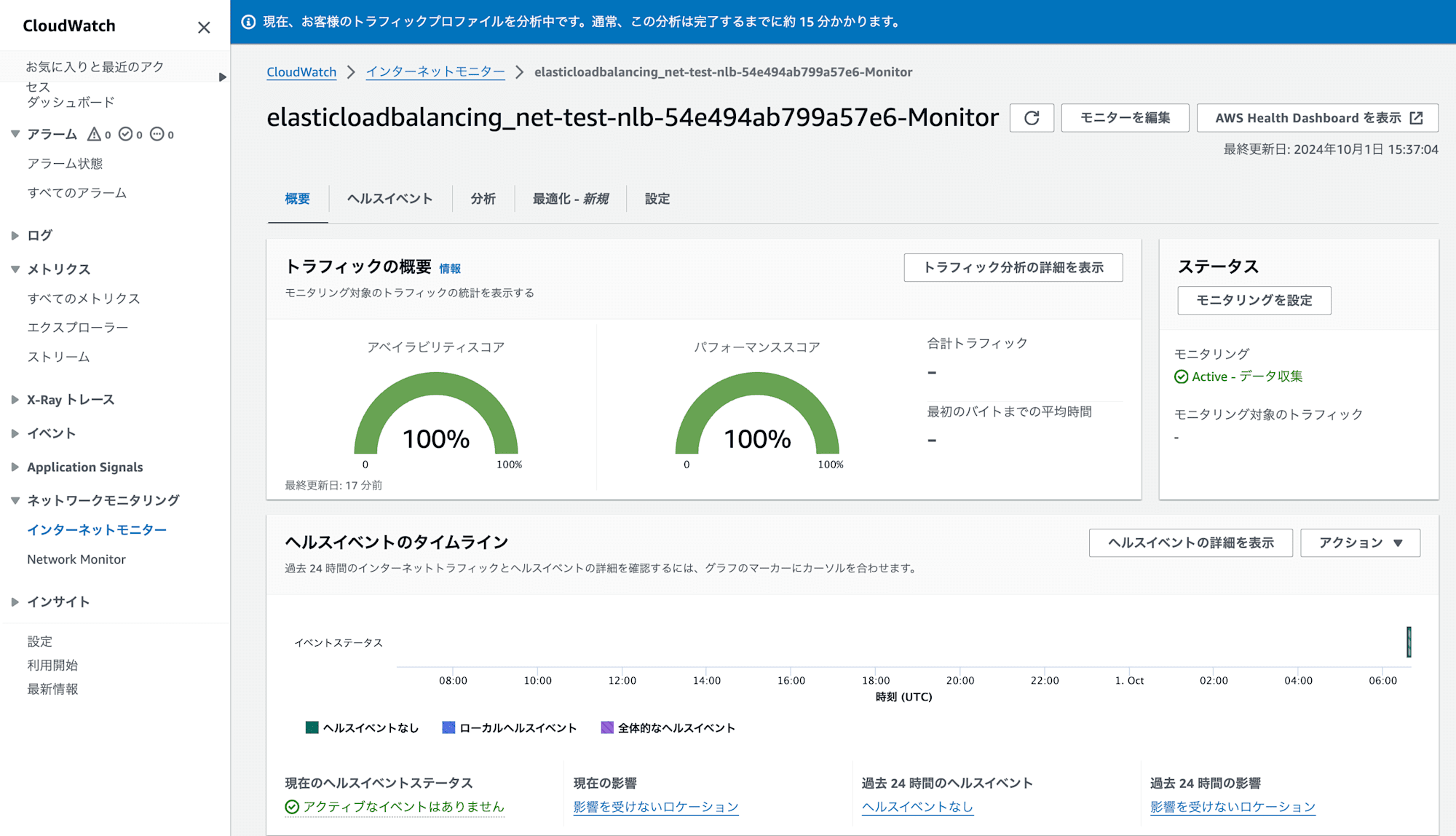1456x836 pixels.
Task: Open エクスプローラー in the sidebar
Action: tap(77, 328)
